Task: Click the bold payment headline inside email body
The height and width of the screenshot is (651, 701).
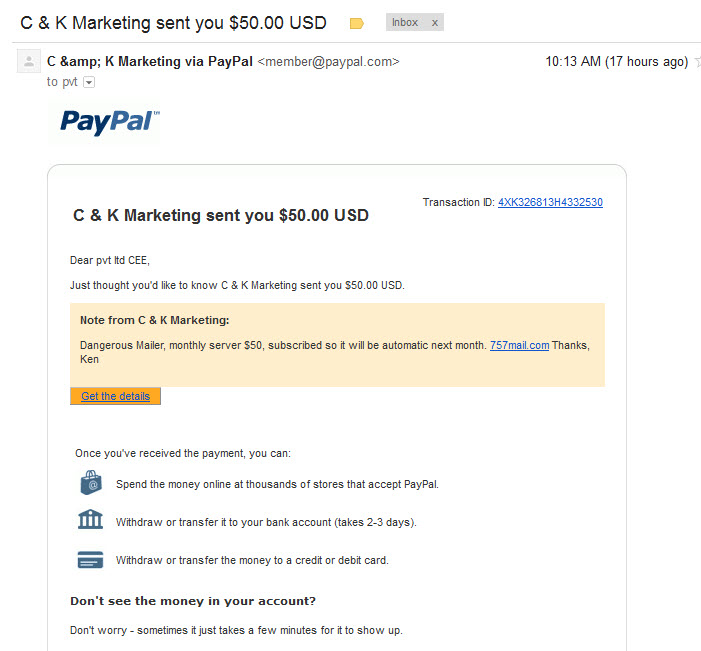Action: [221, 216]
